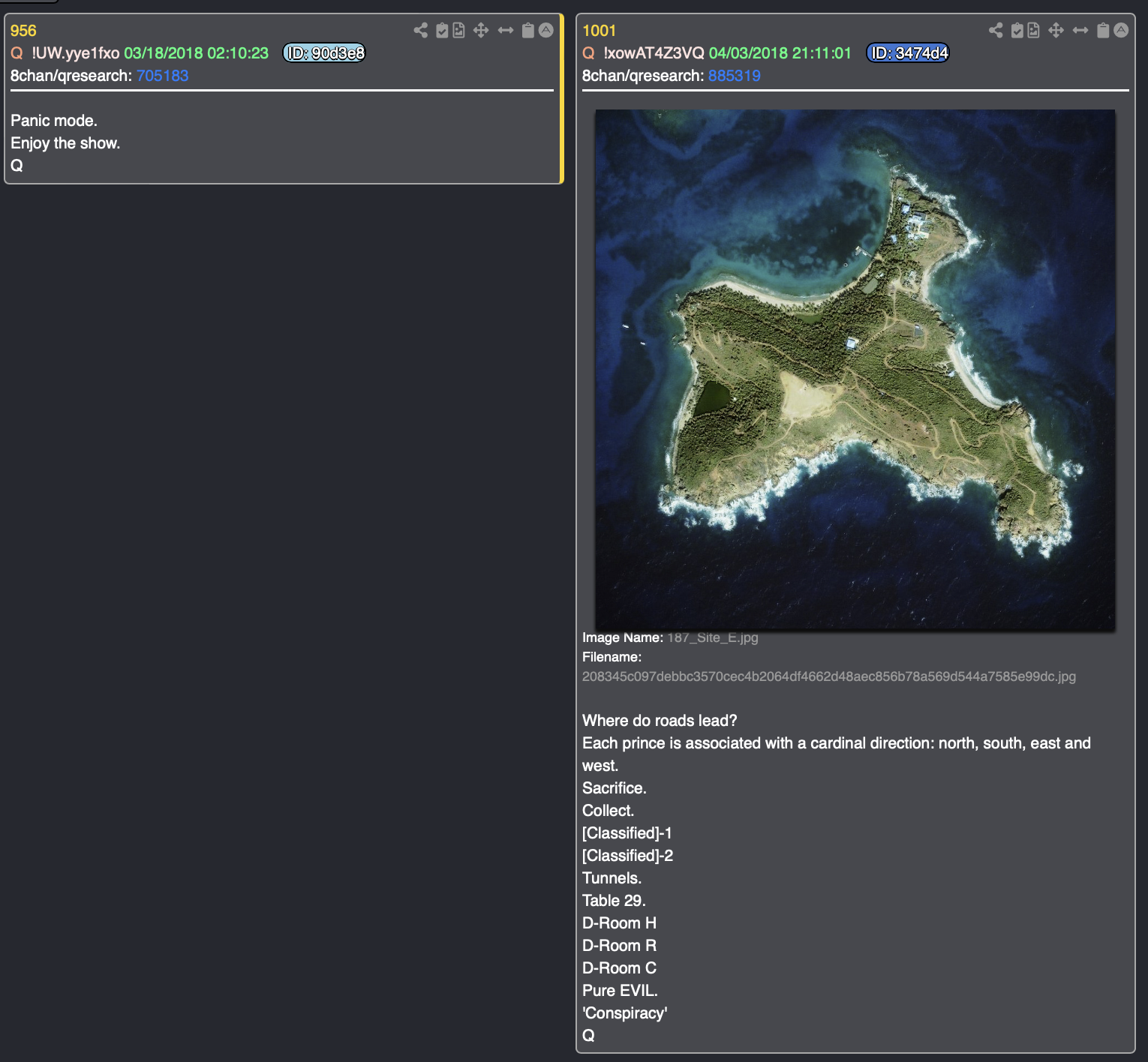Click the "D-Room R" line
This screenshot has height=1062, width=1148.
[x=620, y=946]
